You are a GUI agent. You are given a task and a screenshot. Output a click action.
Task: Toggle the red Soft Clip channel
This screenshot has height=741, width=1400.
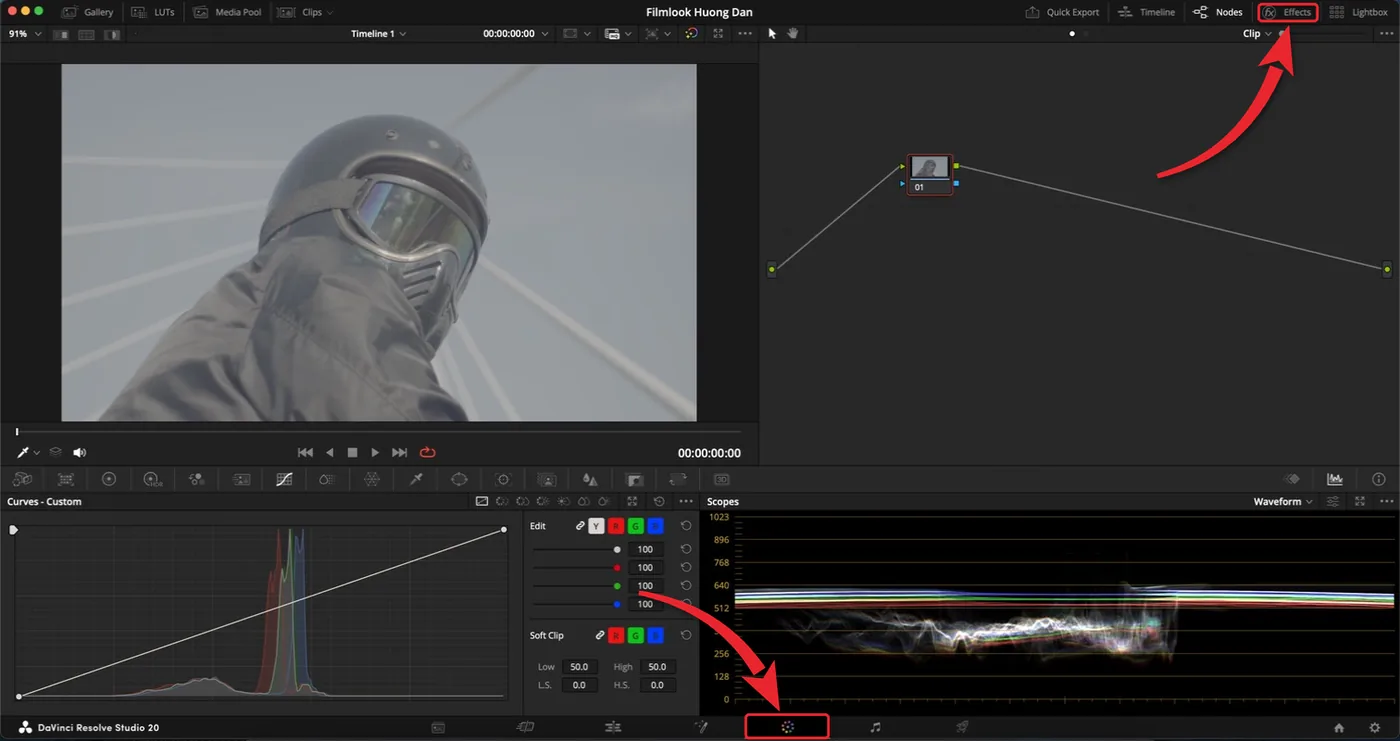(x=616, y=635)
